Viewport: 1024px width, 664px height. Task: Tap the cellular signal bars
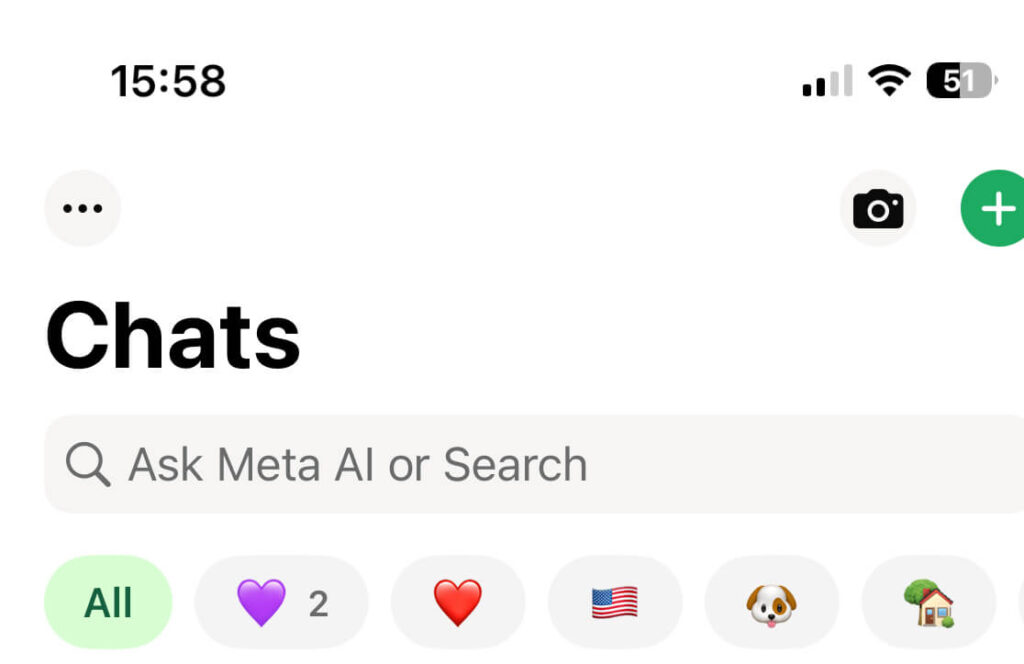click(x=827, y=81)
